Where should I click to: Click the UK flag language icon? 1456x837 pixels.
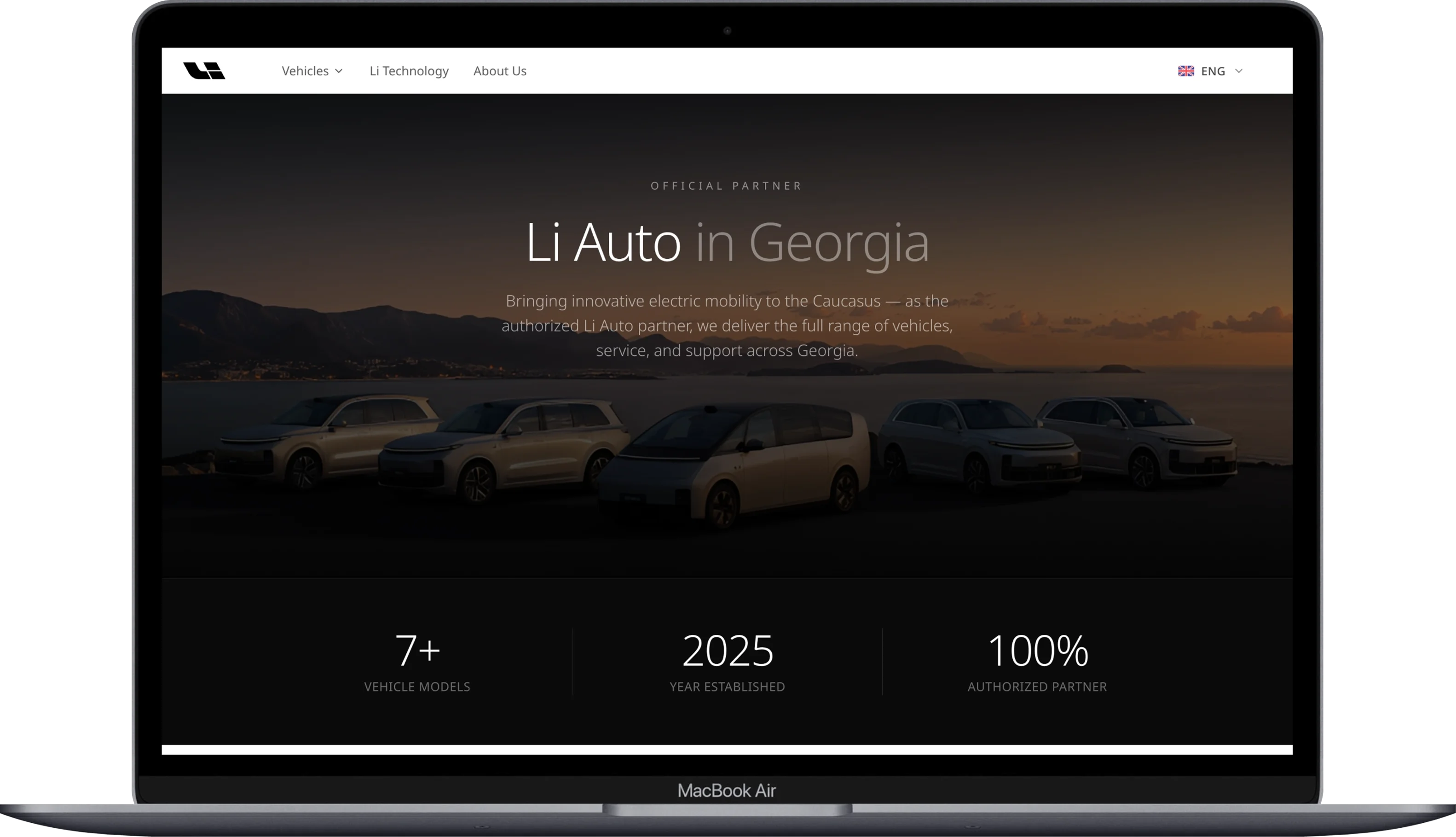click(x=1185, y=71)
